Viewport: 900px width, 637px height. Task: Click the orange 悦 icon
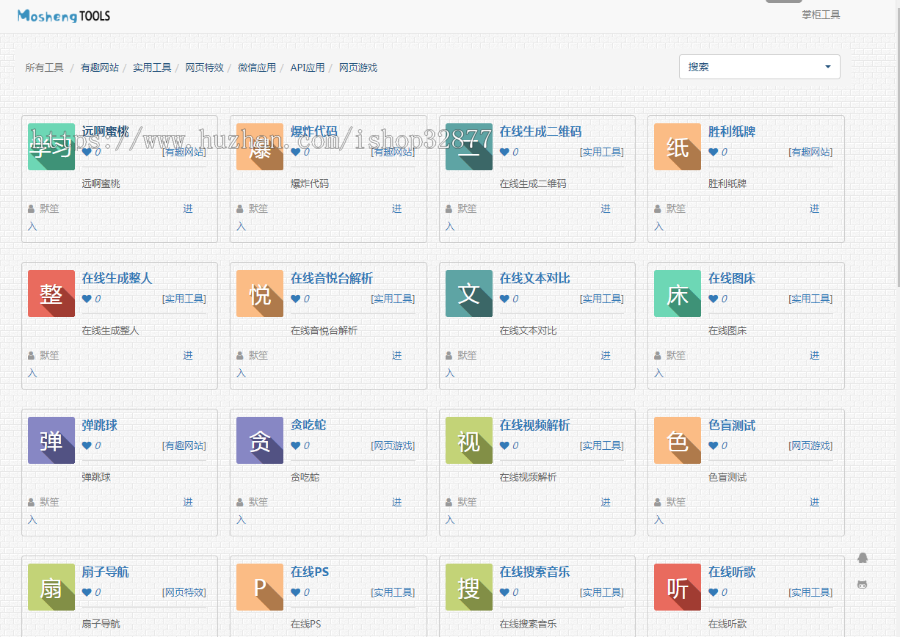click(259, 293)
